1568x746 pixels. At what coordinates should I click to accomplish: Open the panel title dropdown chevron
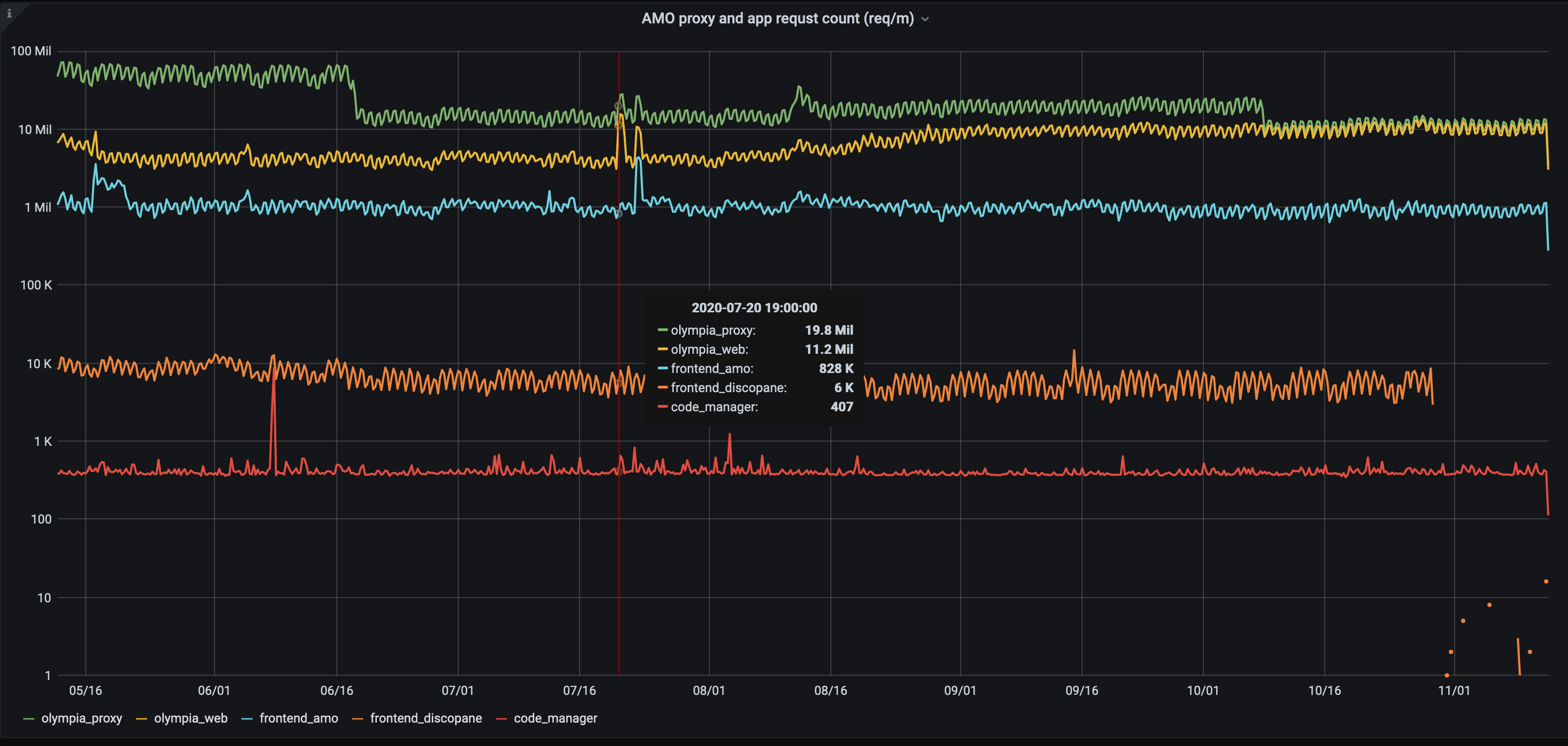925,20
